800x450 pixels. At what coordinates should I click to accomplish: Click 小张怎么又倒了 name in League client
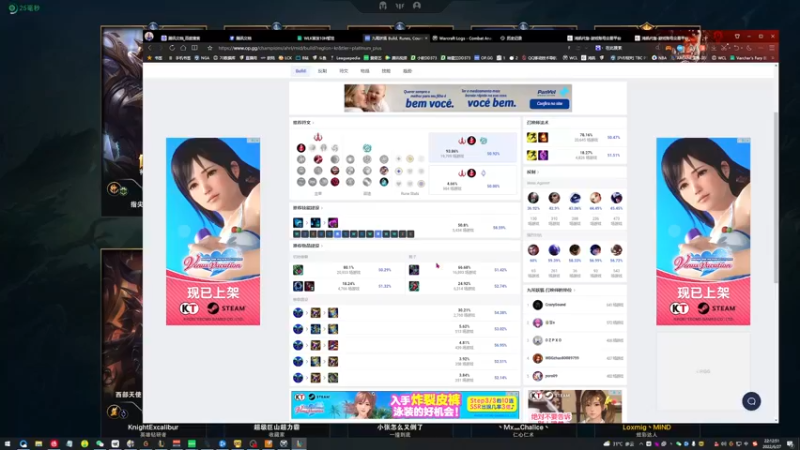tap(400, 427)
